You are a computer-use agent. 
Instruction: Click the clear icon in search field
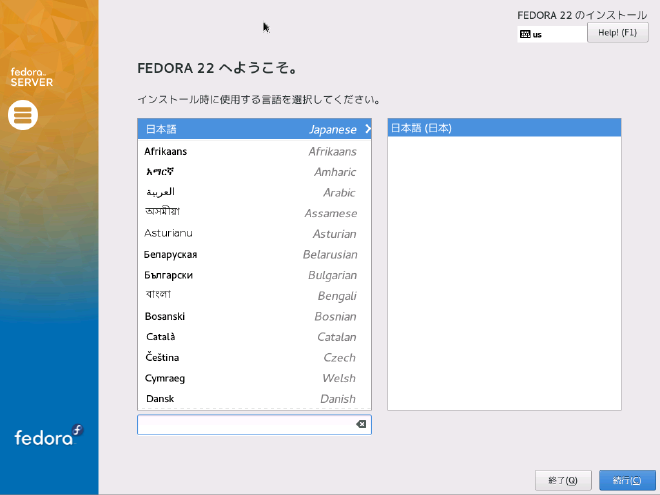tap(361, 425)
